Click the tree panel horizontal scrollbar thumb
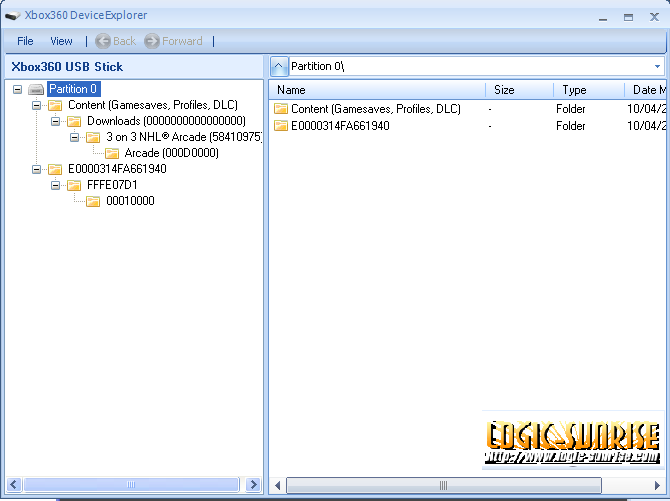This screenshot has height=501, width=670. tap(131, 484)
